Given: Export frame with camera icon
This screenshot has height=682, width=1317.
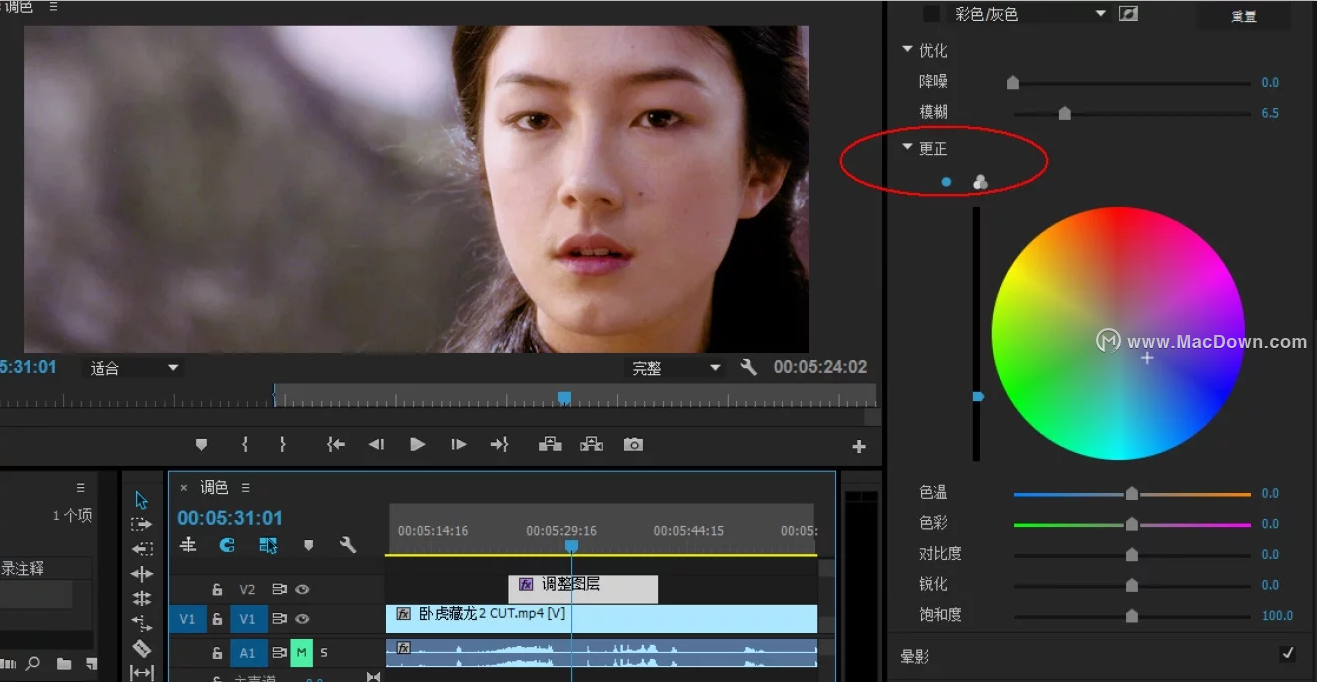Looking at the screenshot, I should tap(633, 444).
